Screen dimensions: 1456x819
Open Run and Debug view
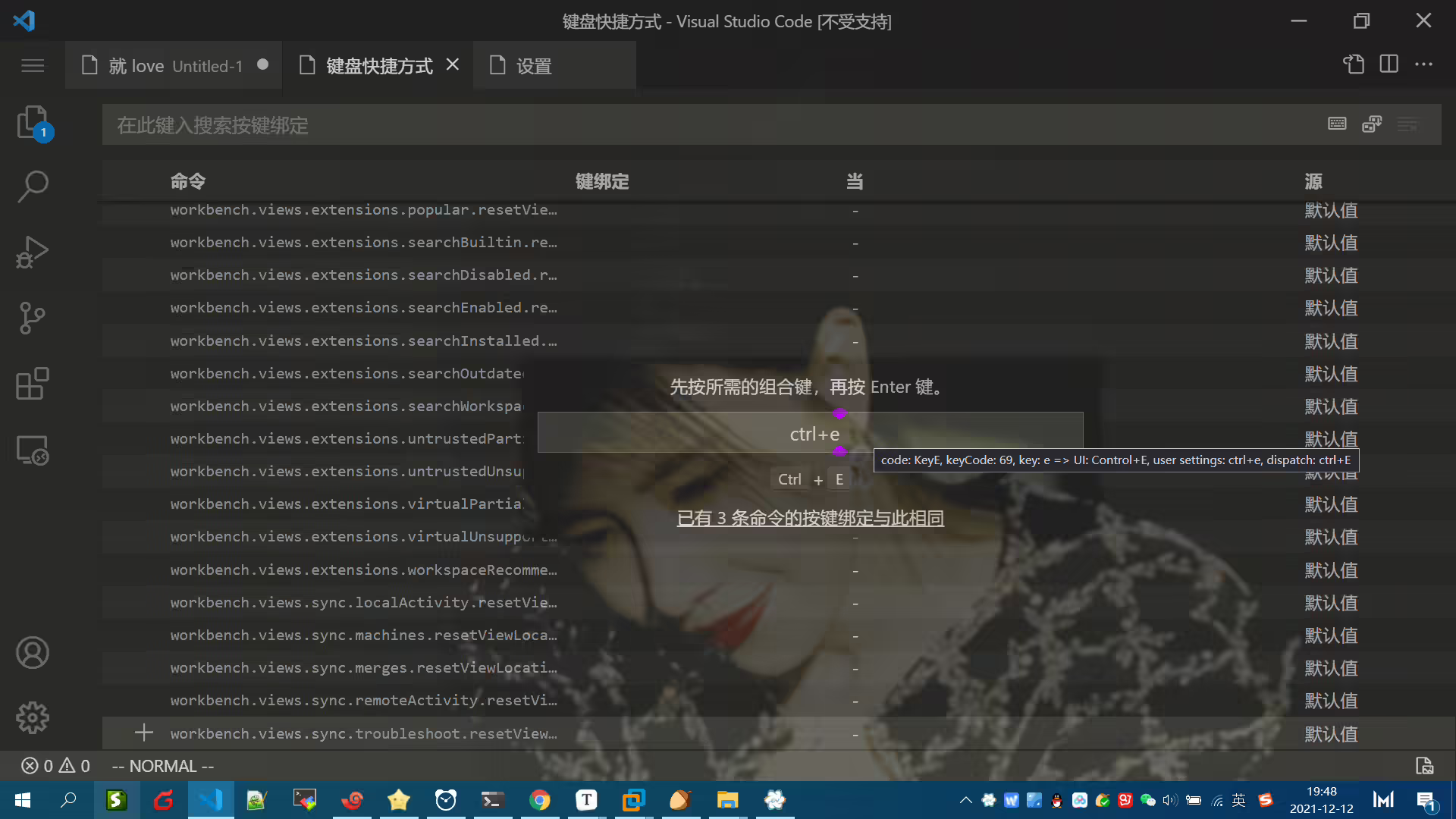[x=33, y=252]
